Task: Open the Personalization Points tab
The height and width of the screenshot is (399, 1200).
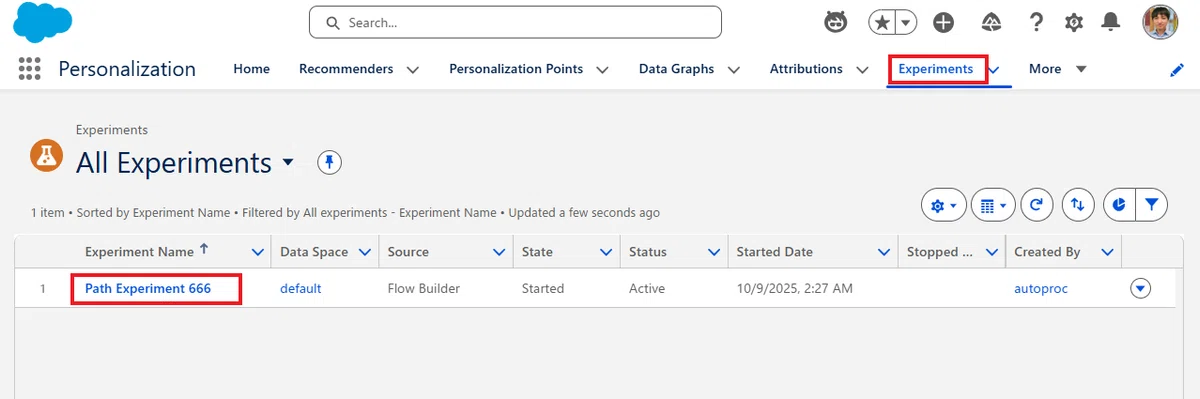Action: coord(516,69)
